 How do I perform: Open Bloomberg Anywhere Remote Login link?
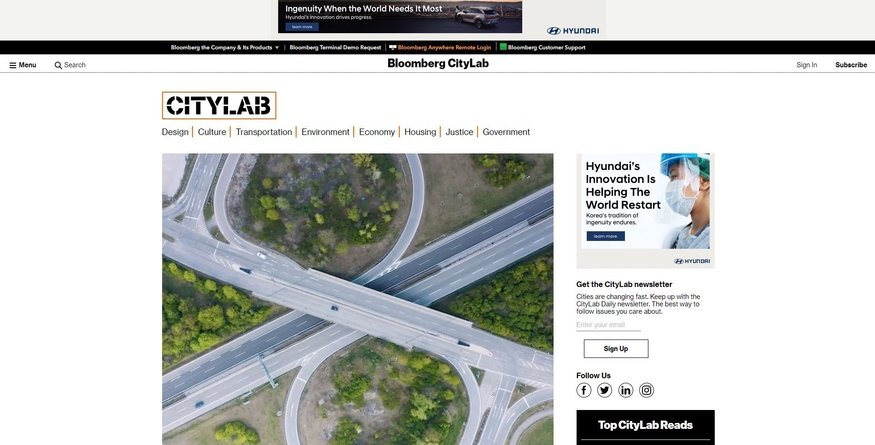click(x=444, y=47)
